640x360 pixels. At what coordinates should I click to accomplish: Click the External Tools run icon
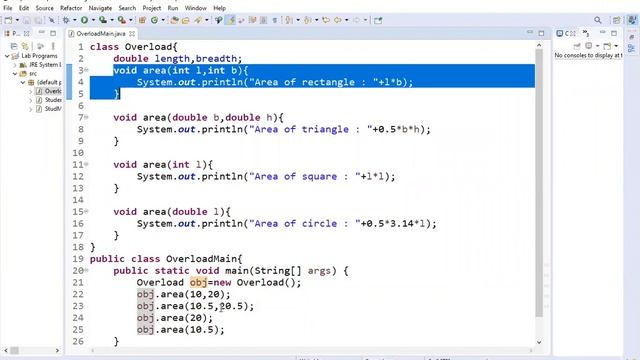point(121,20)
